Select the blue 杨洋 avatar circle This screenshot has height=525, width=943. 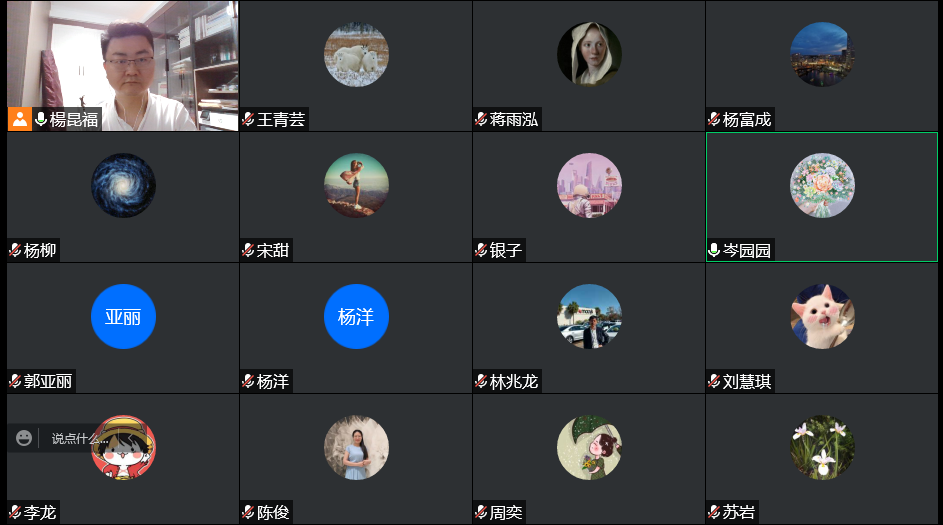click(356, 316)
